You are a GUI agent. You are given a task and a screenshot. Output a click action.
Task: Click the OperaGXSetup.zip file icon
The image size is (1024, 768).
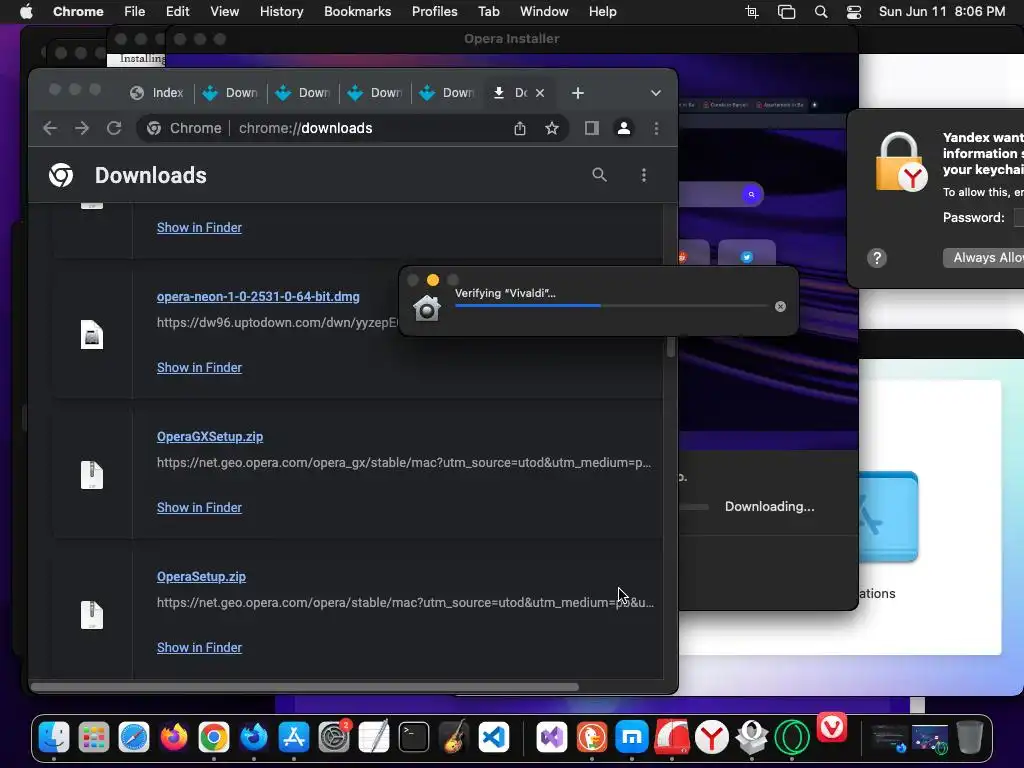tap(92, 475)
